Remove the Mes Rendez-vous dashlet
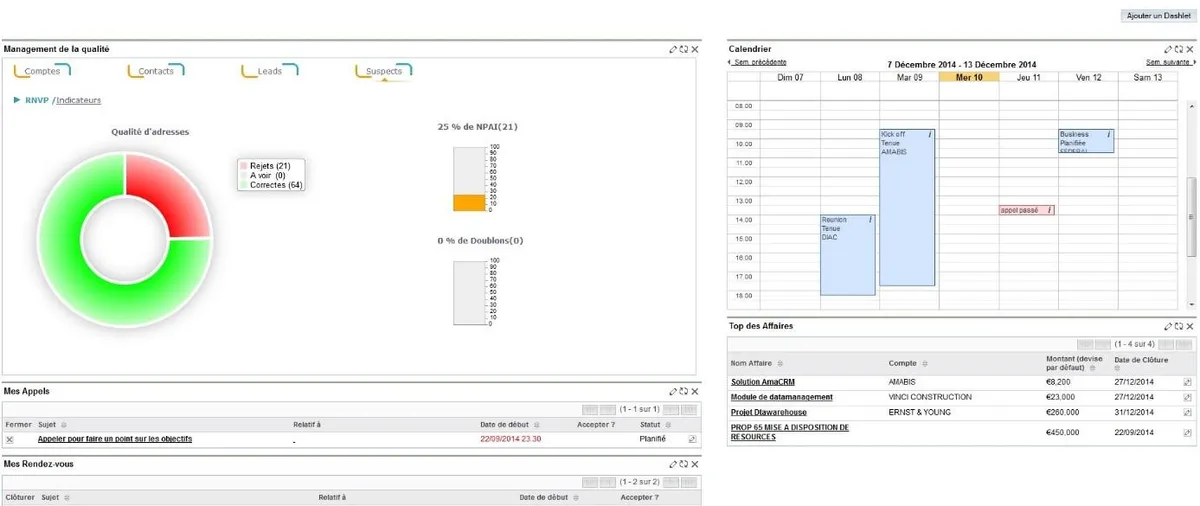 (x=695, y=464)
